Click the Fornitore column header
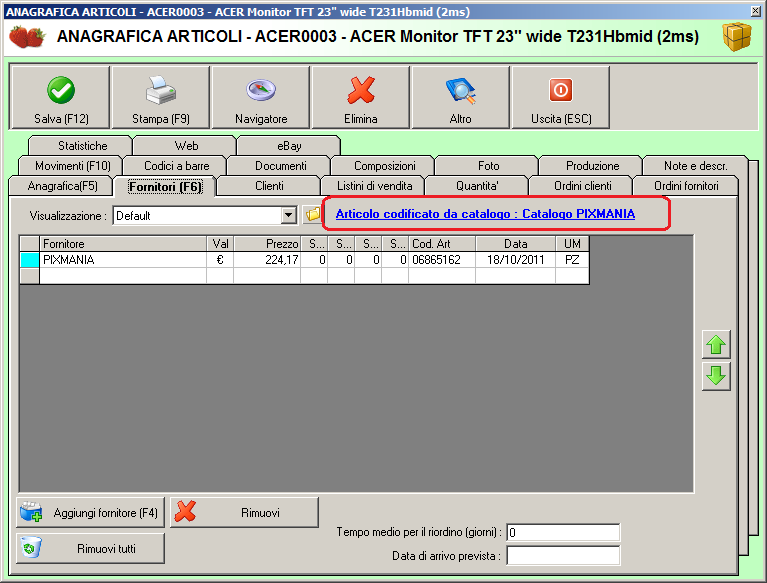 123,244
